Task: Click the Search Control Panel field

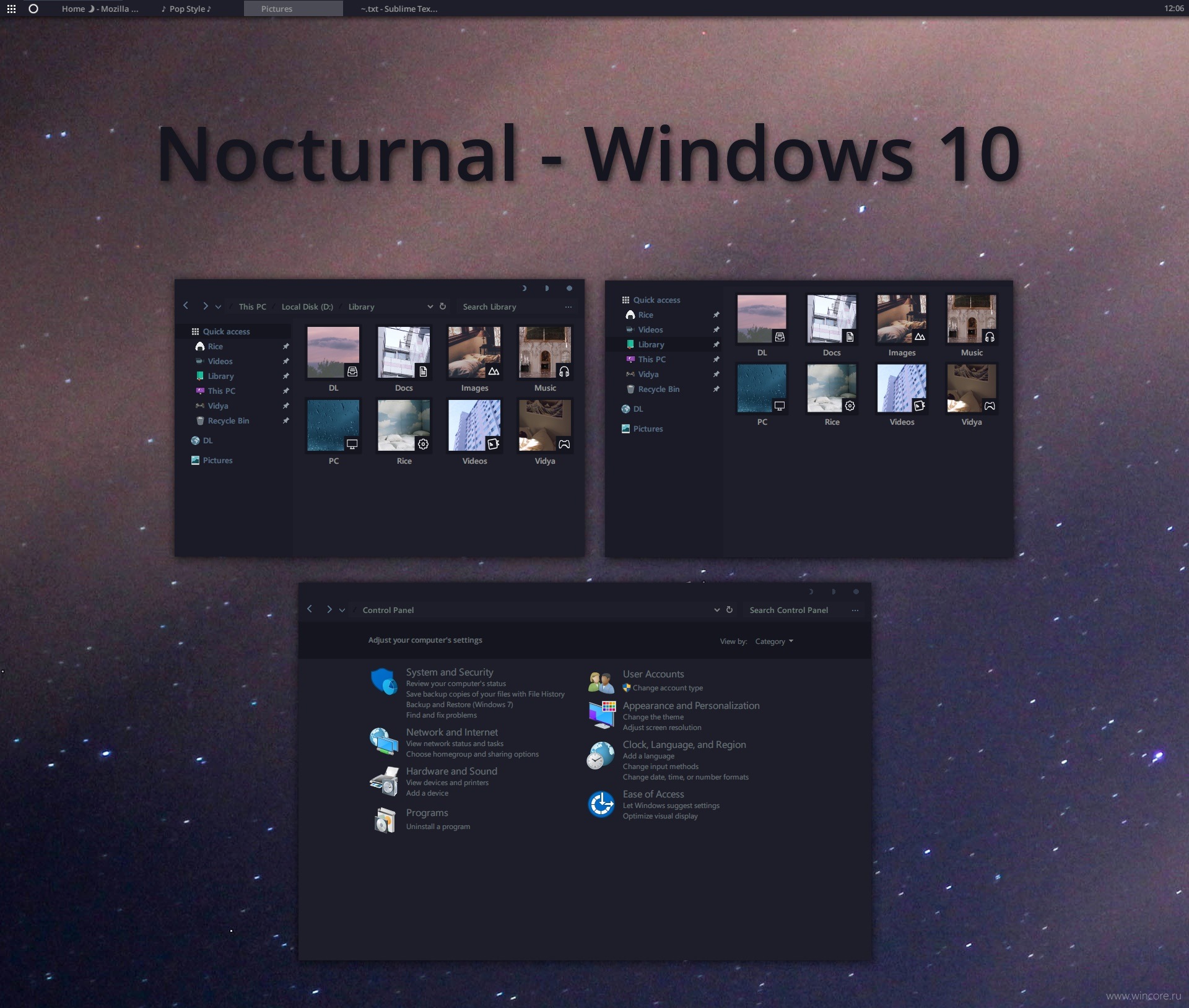Action: [795, 610]
